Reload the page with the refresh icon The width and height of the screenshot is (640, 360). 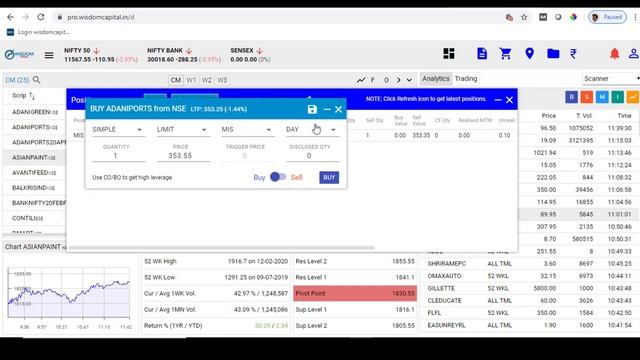click(41, 17)
